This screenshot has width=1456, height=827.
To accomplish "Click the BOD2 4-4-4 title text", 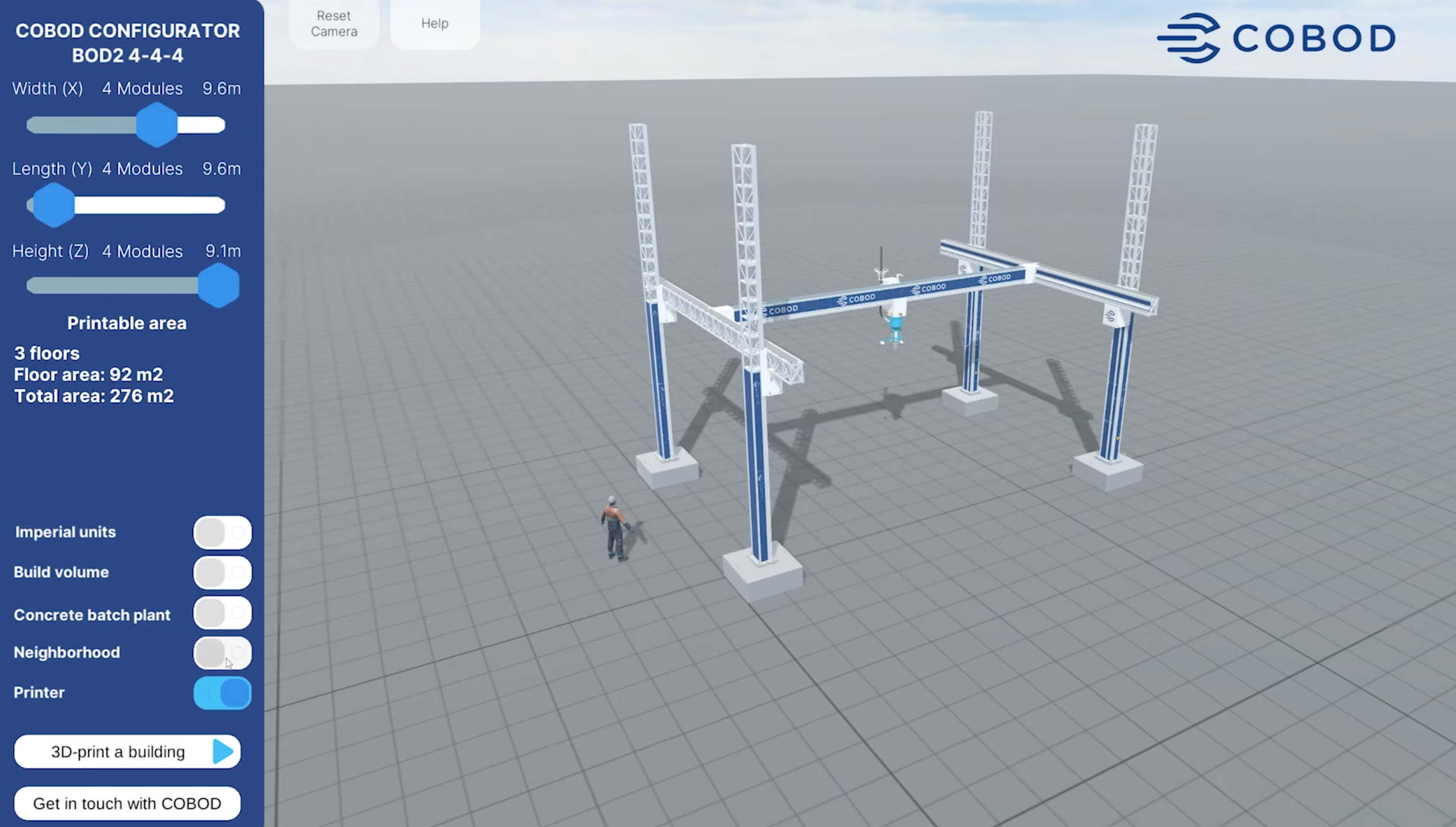I will tap(128, 55).
